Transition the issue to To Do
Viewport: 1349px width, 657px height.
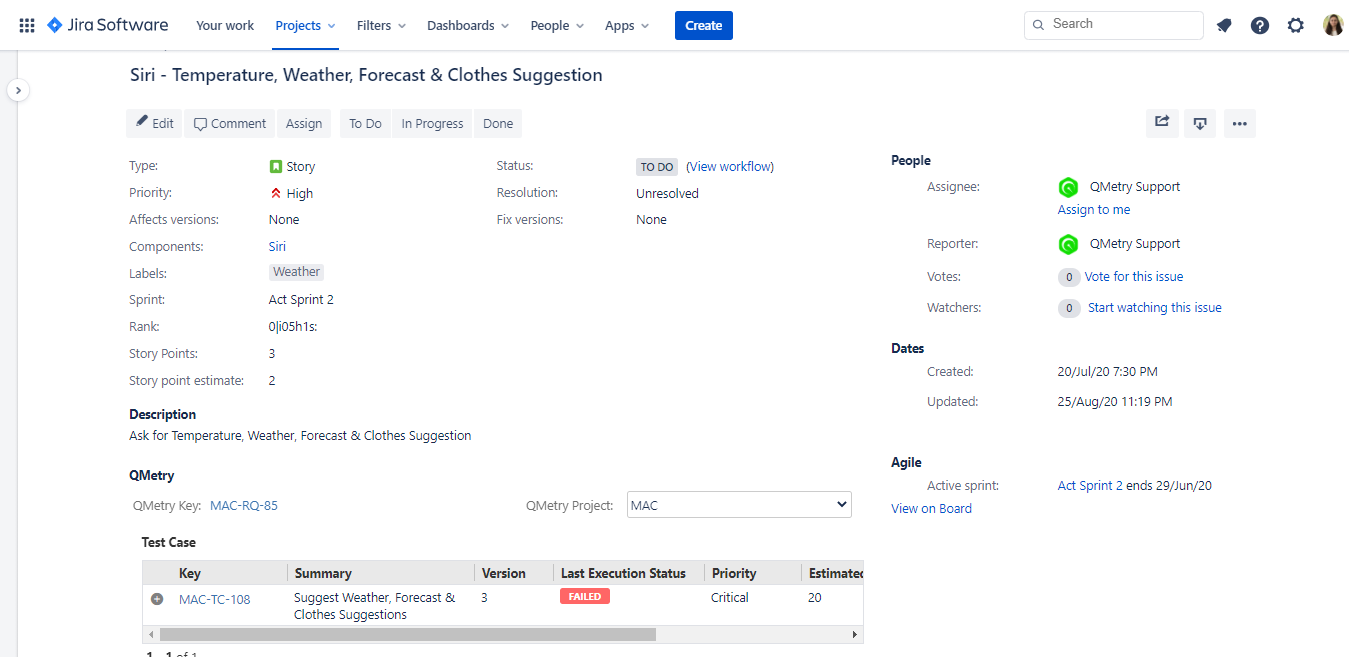point(365,123)
